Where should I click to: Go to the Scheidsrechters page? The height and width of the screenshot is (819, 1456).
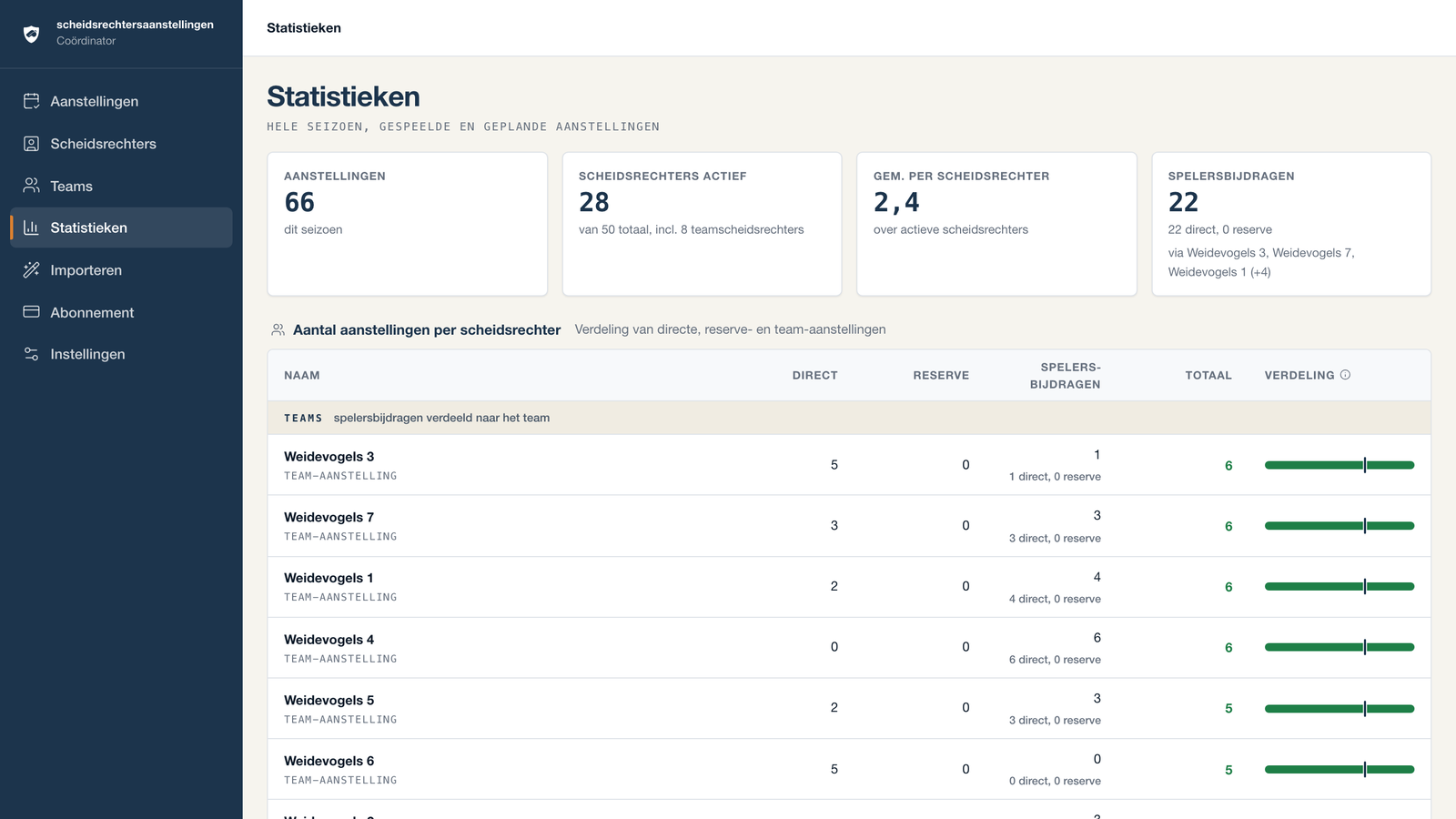click(121, 144)
